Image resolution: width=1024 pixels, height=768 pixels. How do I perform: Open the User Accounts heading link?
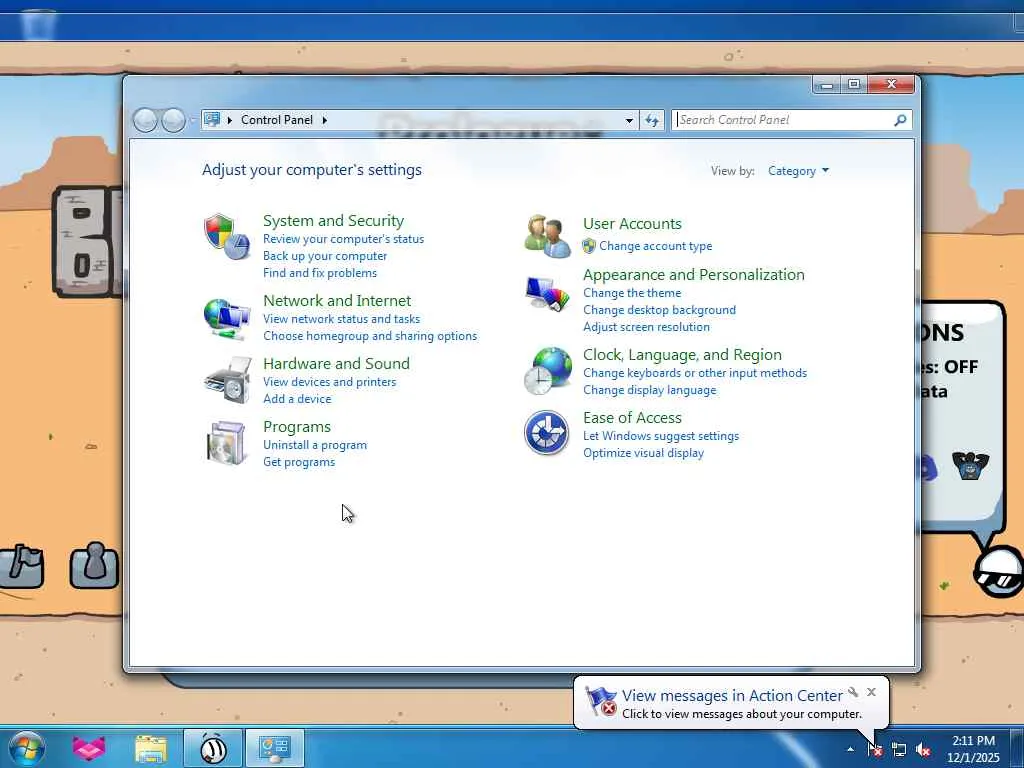tap(632, 224)
